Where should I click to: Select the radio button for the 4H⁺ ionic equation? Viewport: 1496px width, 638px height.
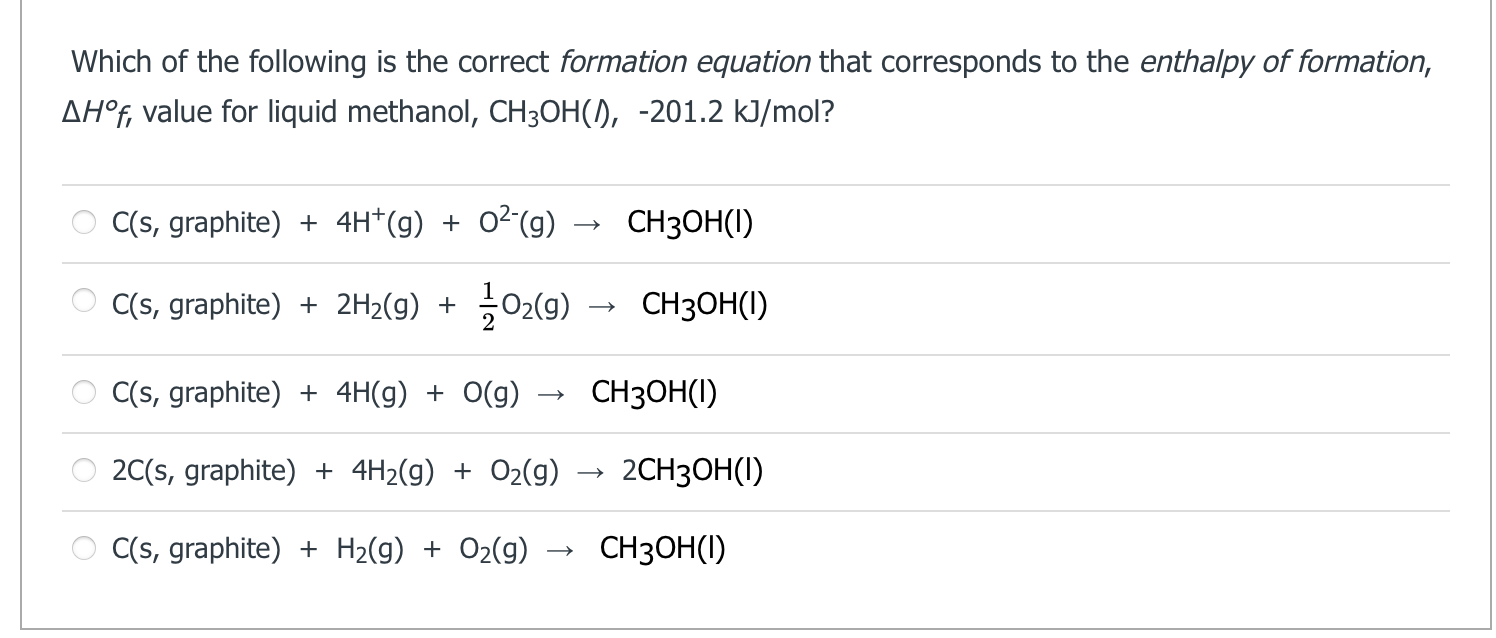85,222
